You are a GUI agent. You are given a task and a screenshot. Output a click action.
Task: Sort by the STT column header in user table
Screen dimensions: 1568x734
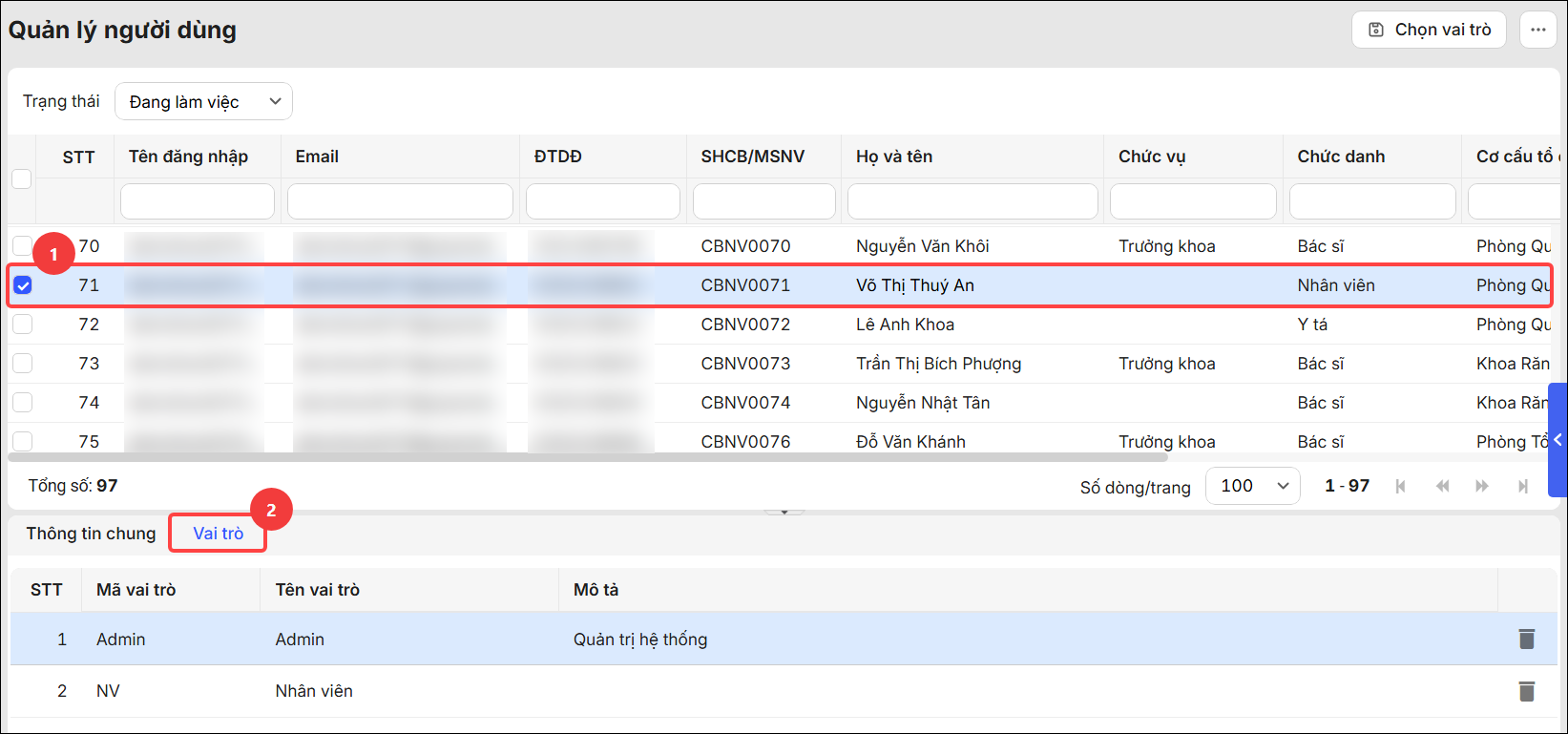click(x=78, y=157)
